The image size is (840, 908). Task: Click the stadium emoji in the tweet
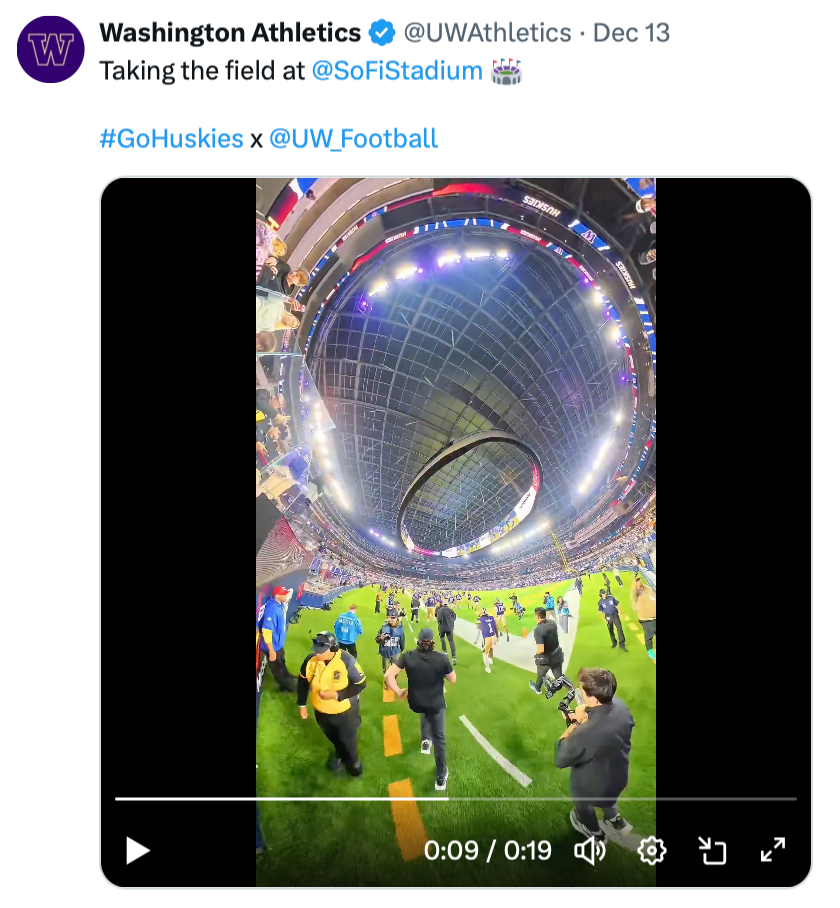pos(508,72)
